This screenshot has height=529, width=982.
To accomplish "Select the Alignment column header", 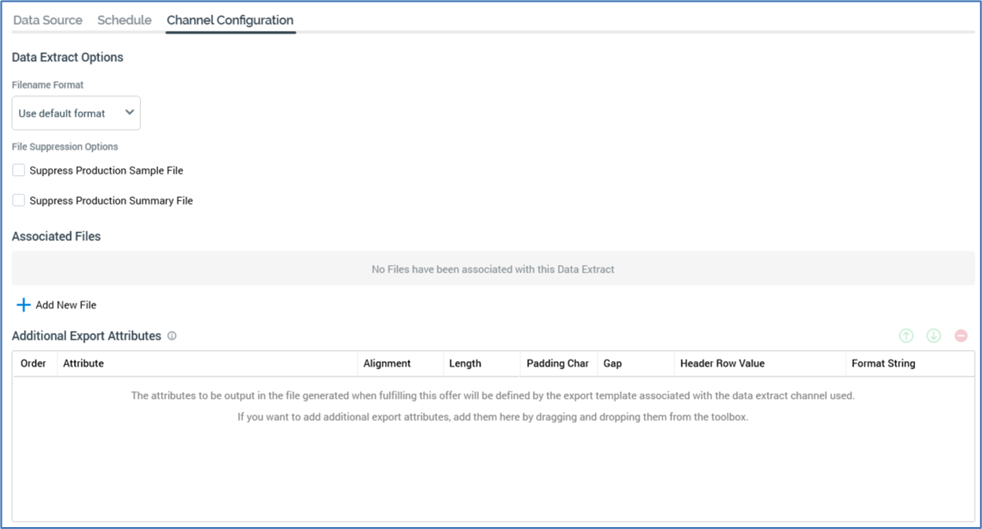I will click(387, 363).
